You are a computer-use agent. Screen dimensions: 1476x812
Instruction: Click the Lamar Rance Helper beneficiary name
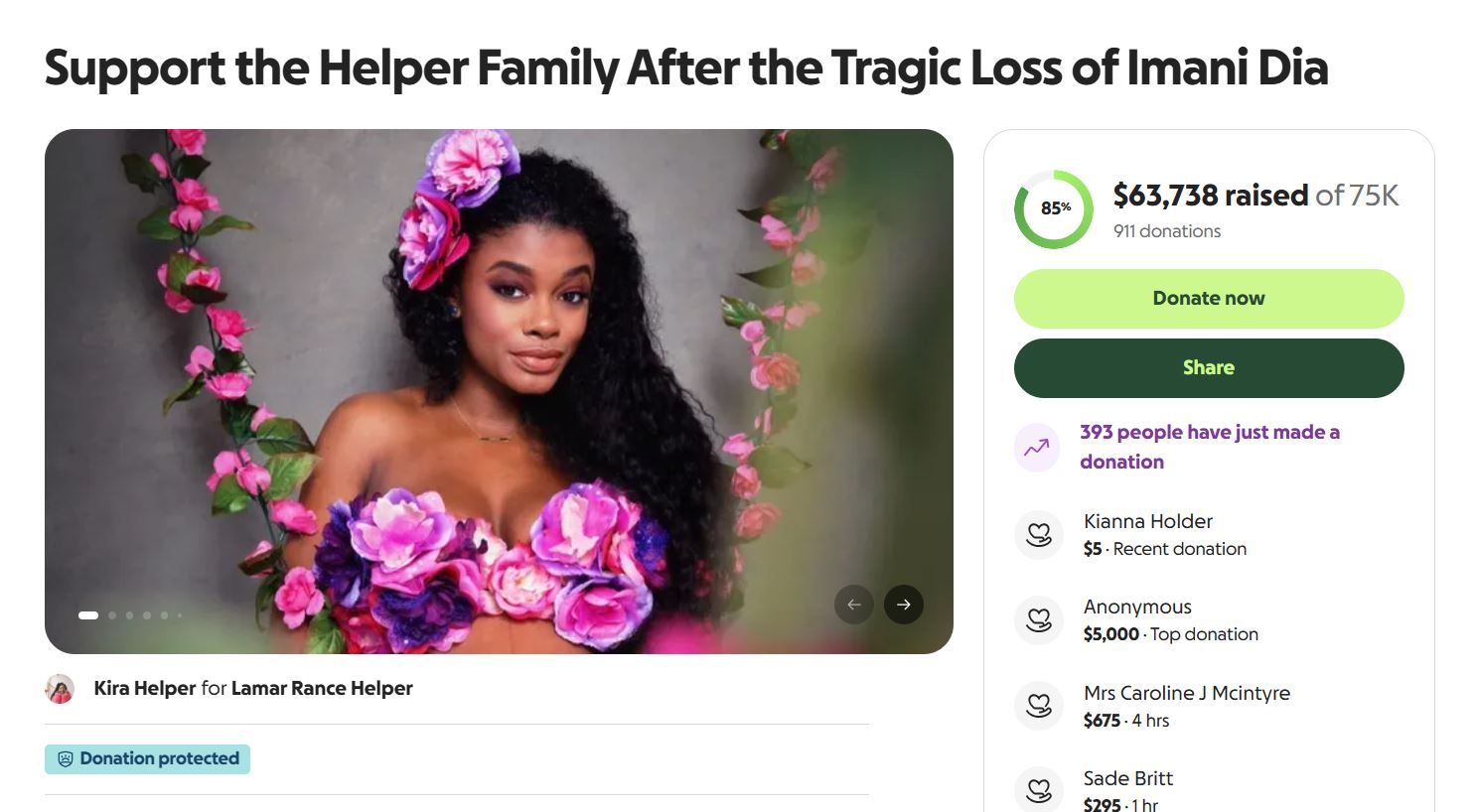tap(322, 689)
